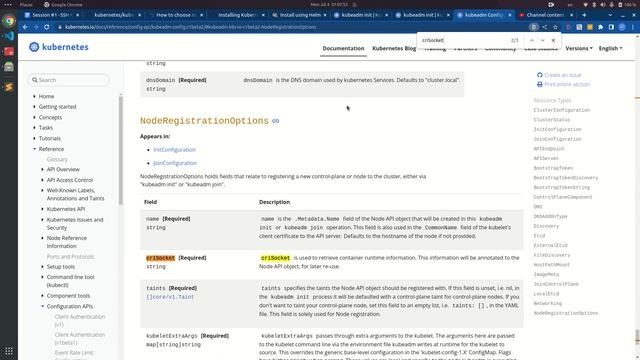This screenshot has width=640, height=360.
Task: Click the Kubernetes logo
Action: pos(59,47)
